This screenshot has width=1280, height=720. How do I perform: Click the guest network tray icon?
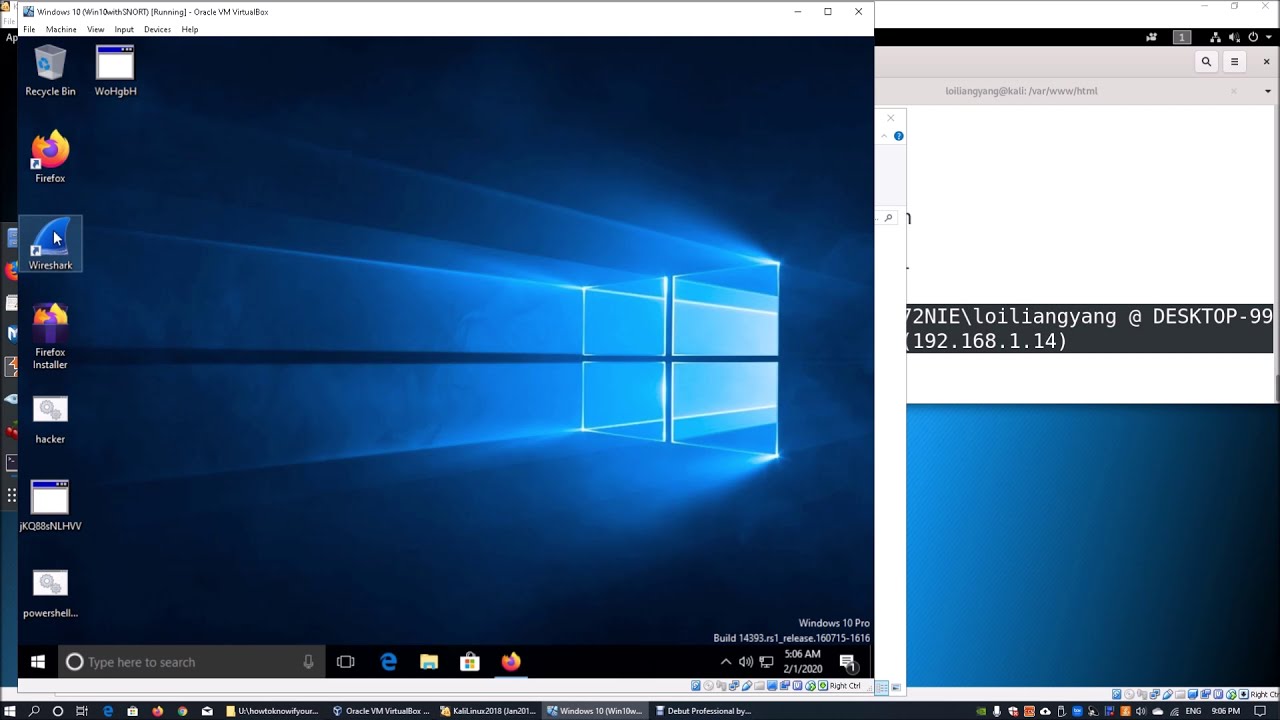click(767, 662)
